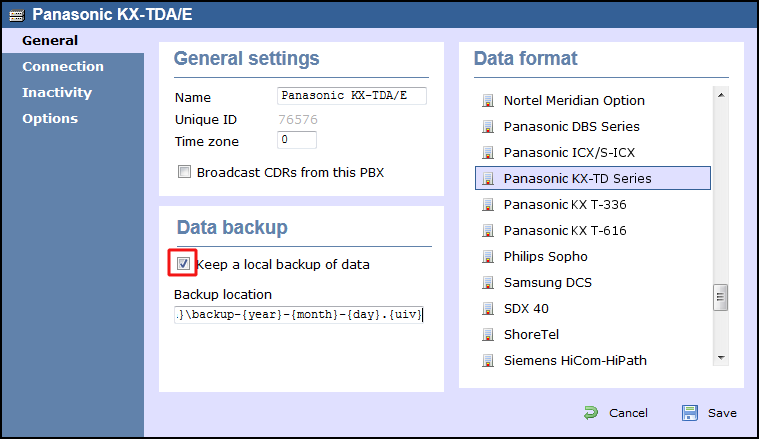Click into the Time zone field
Viewport: 759px width, 439px height.
coord(297,140)
